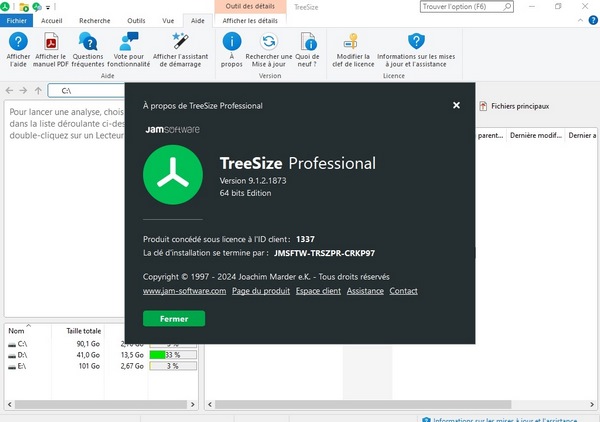Click the back navigation arrow
This screenshot has height=422, width=600.
click(10, 91)
